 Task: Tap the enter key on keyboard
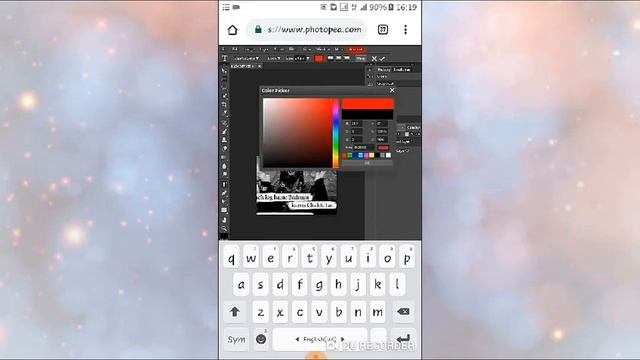click(403, 339)
